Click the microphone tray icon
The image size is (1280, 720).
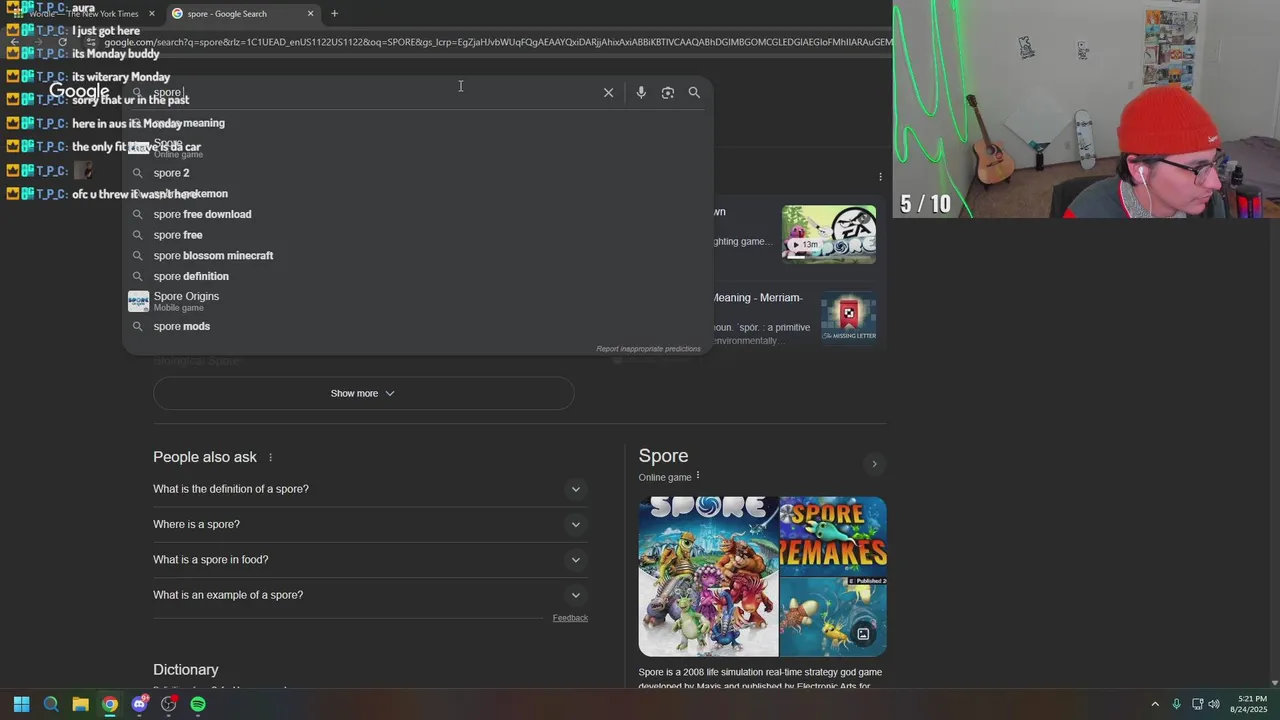[1177, 704]
